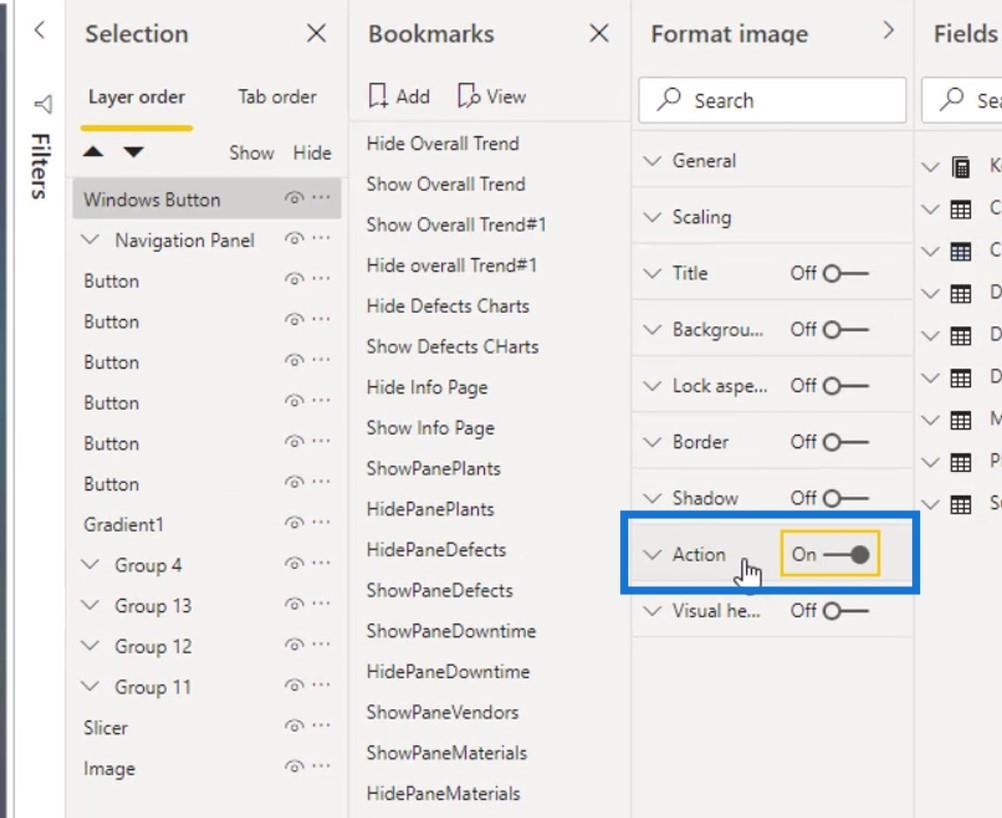Screen dimensions: 1002x818
Task: Turn on the Border toggle
Action: coord(845,442)
